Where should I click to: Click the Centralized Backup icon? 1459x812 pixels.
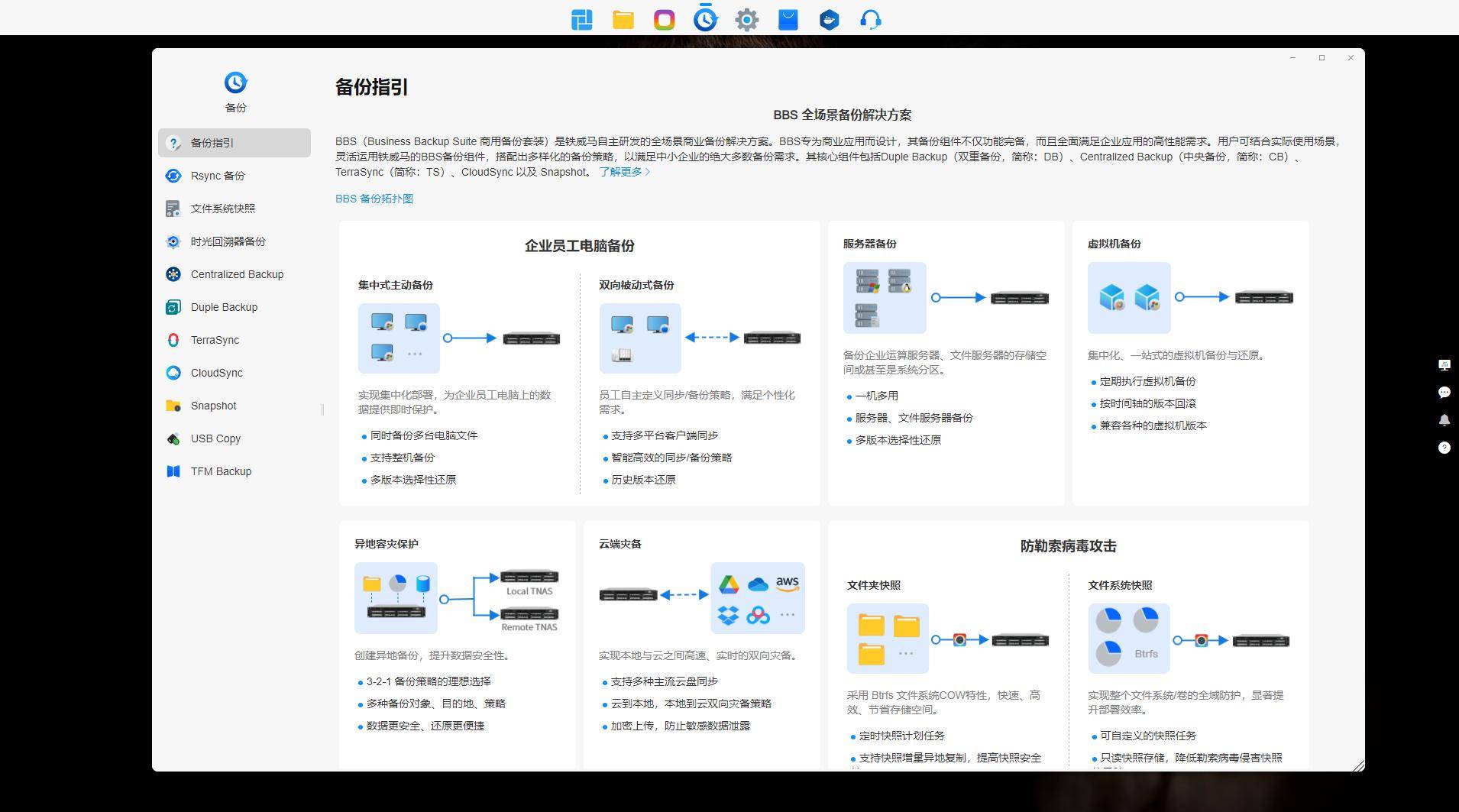(173, 274)
